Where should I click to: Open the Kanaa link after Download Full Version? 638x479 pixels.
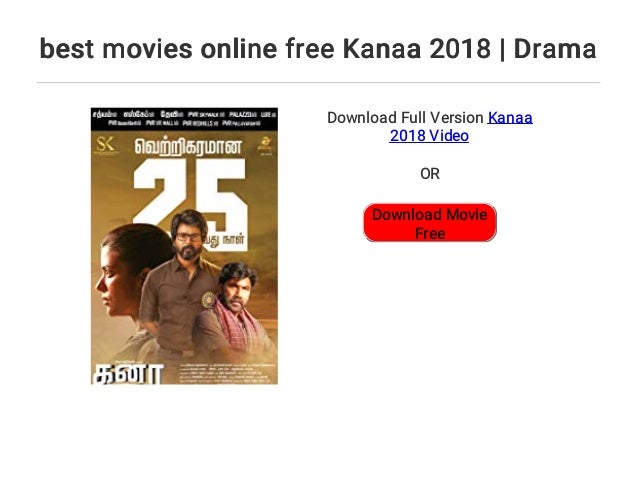point(510,118)
